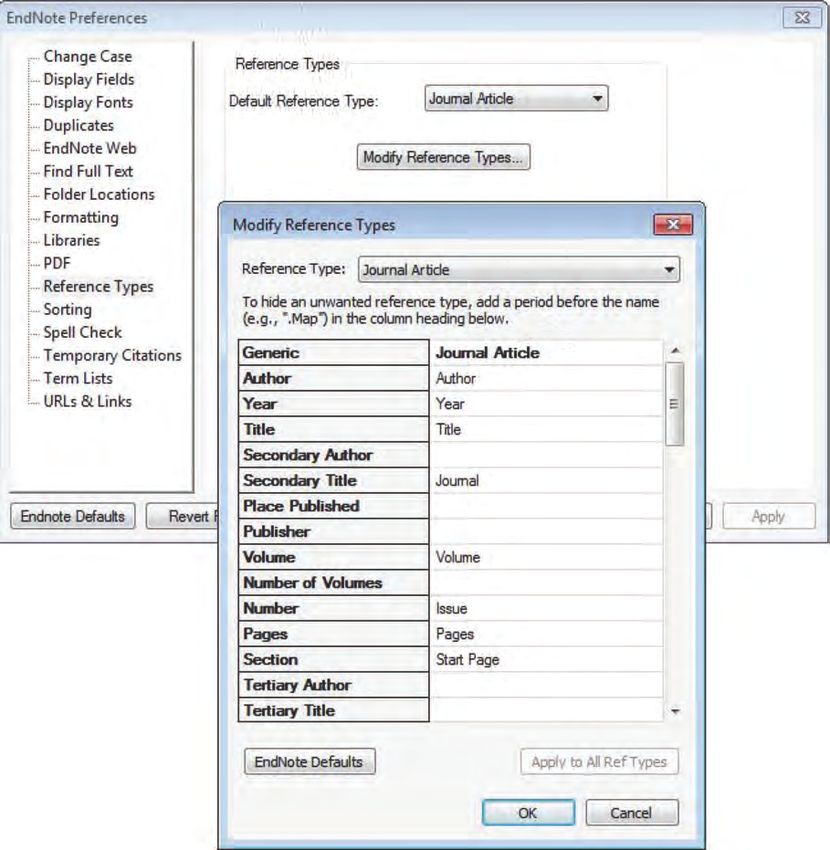Open Display Fonts preferences
The width and height of the screenshot is (830, 850).
88,102
